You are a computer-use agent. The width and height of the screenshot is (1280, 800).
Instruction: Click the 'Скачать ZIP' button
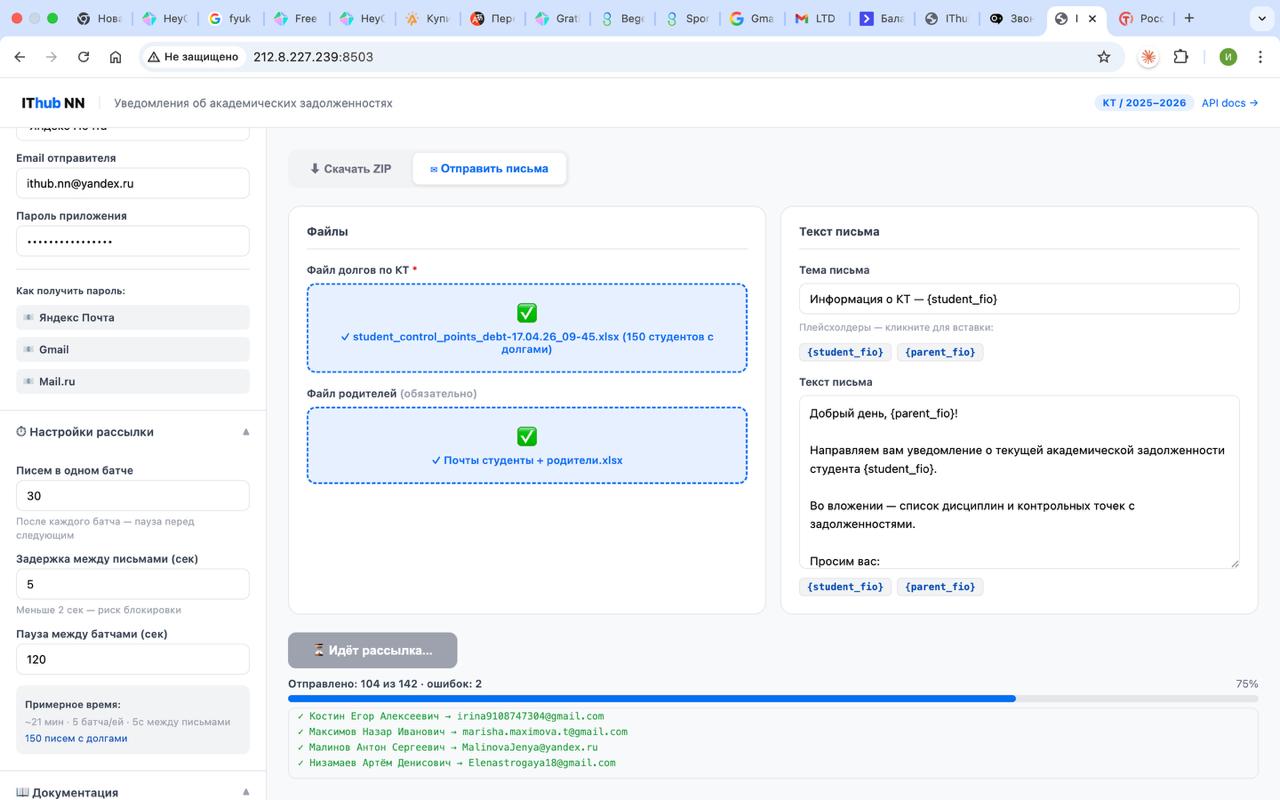pos(351,169)
